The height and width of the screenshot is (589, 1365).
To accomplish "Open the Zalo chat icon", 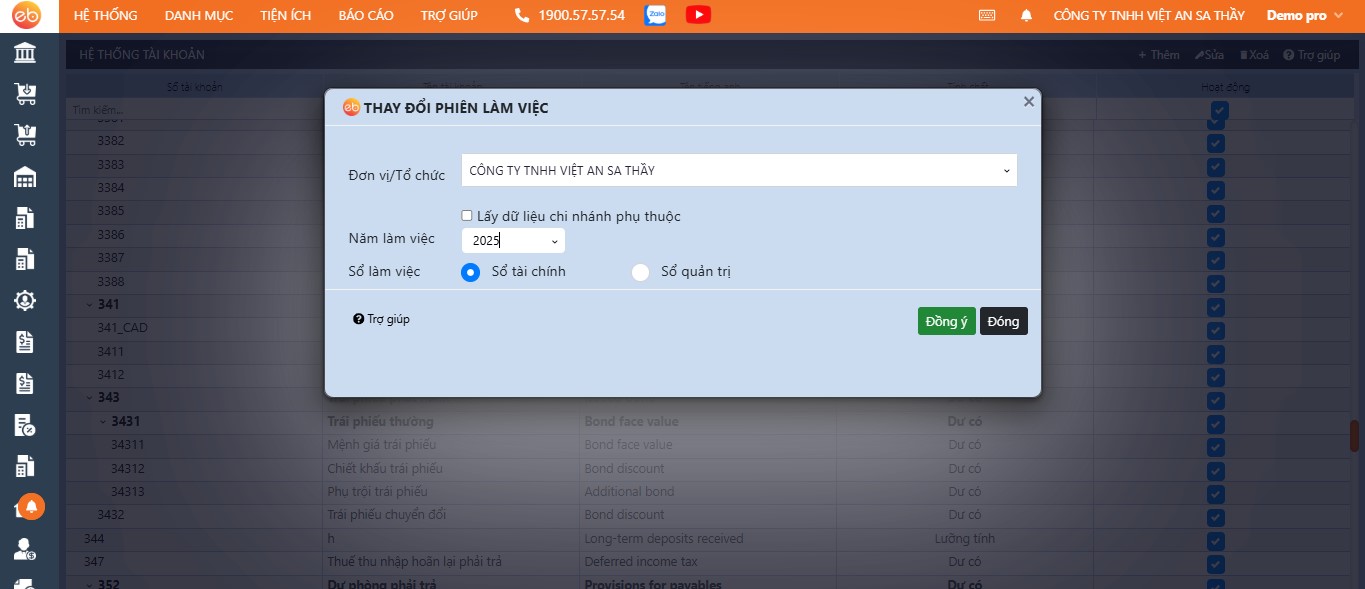I will click(656, 15).
